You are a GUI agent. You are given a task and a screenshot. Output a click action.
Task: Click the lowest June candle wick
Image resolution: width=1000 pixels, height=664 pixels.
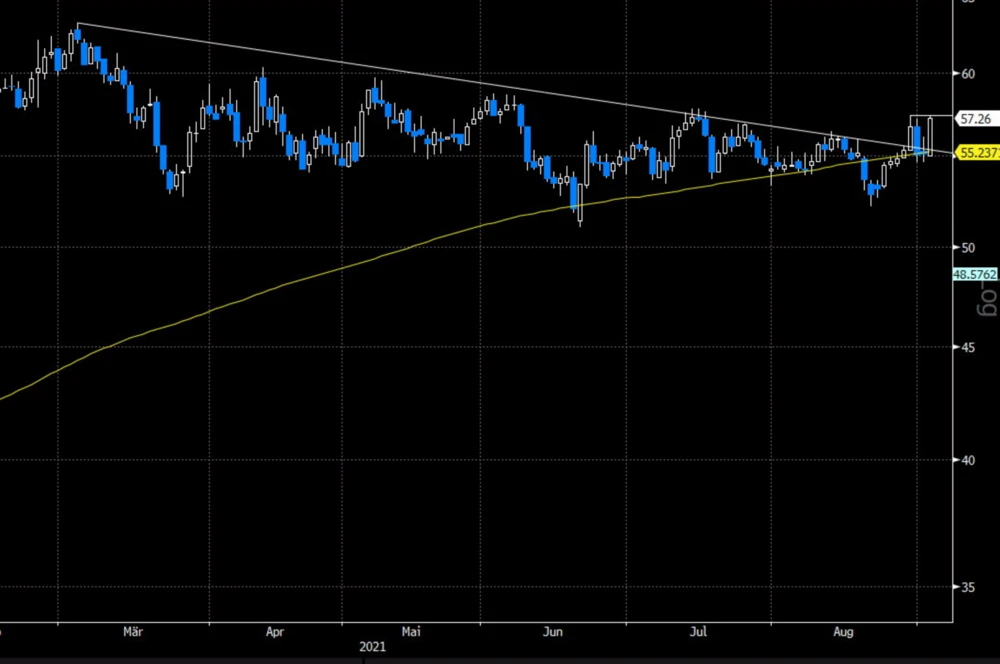(x=579, y=220)
